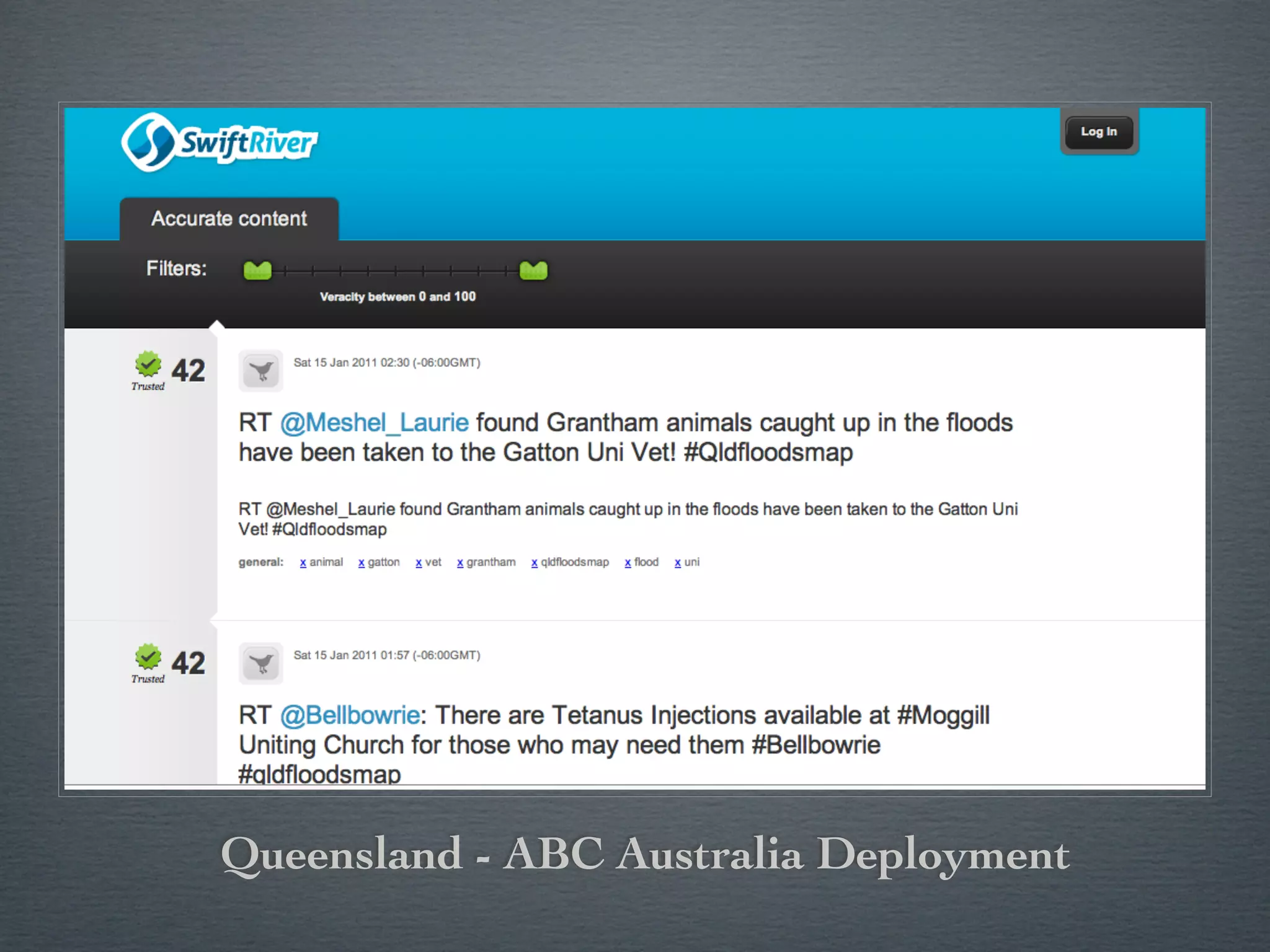Click the second tweet's bird avatar
Viewport: 1270px width, 952px height.
coord(261,664)
